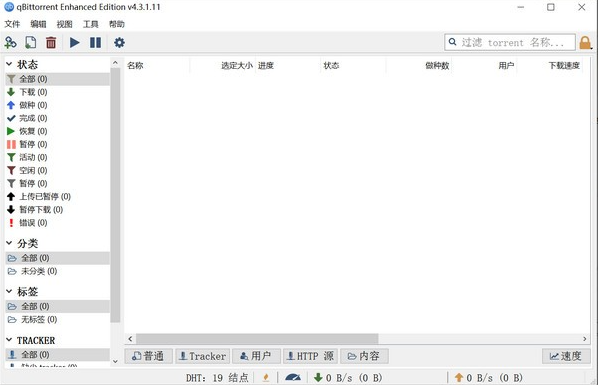Click the 速度 button
The width and height of the screenshot is (598, 385).
566,356
